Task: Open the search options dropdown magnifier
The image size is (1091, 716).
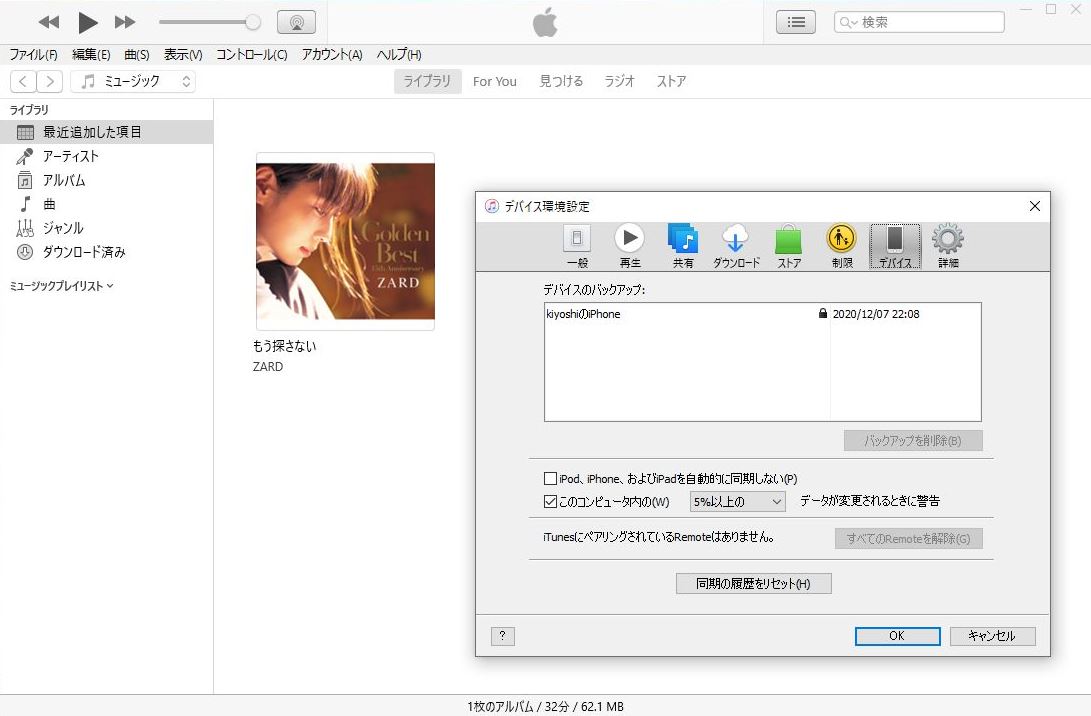Action: point(847,22)
